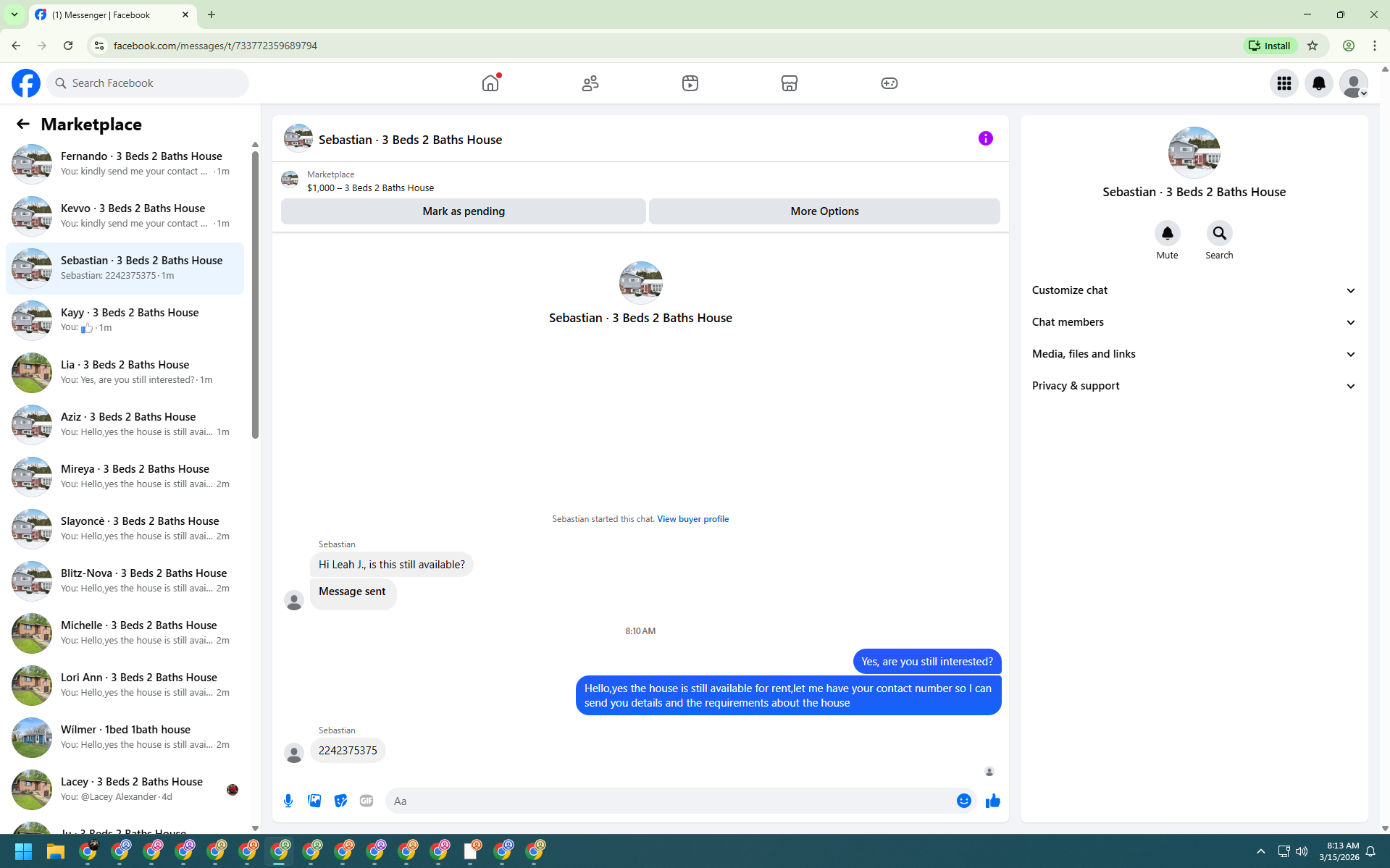The width and height of the screenshot is (1390, 868).
Task: Attach a file with the photo icon
Action: click(314, 801)
